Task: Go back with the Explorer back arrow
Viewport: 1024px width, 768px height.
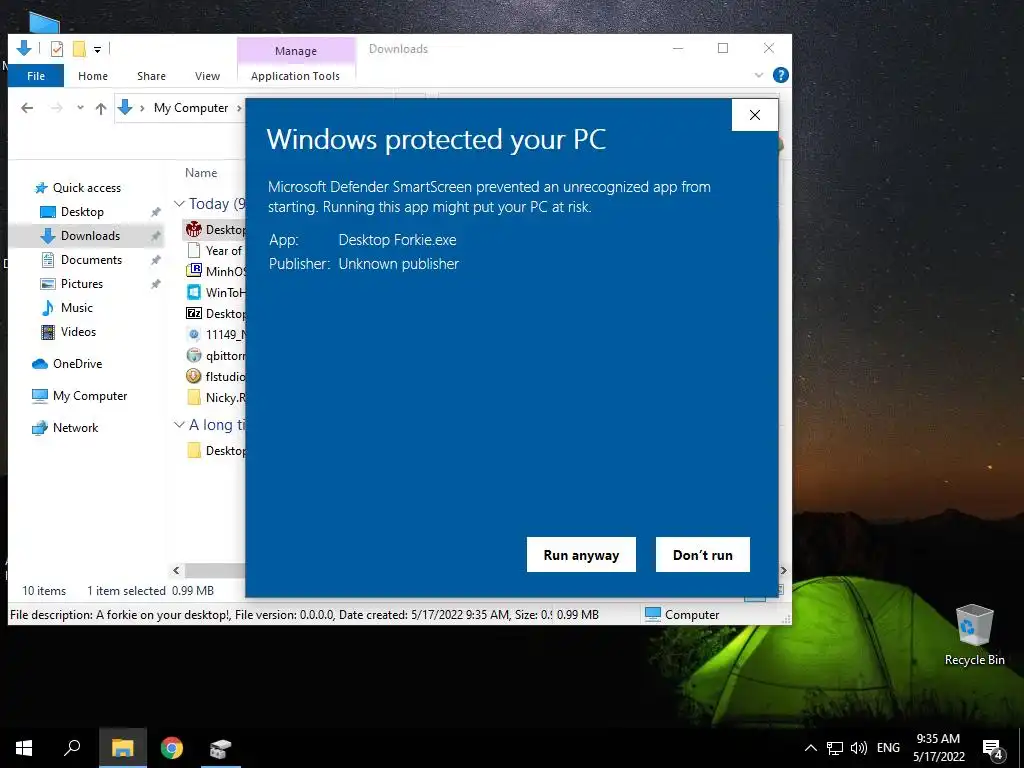Action: [27, 108]
